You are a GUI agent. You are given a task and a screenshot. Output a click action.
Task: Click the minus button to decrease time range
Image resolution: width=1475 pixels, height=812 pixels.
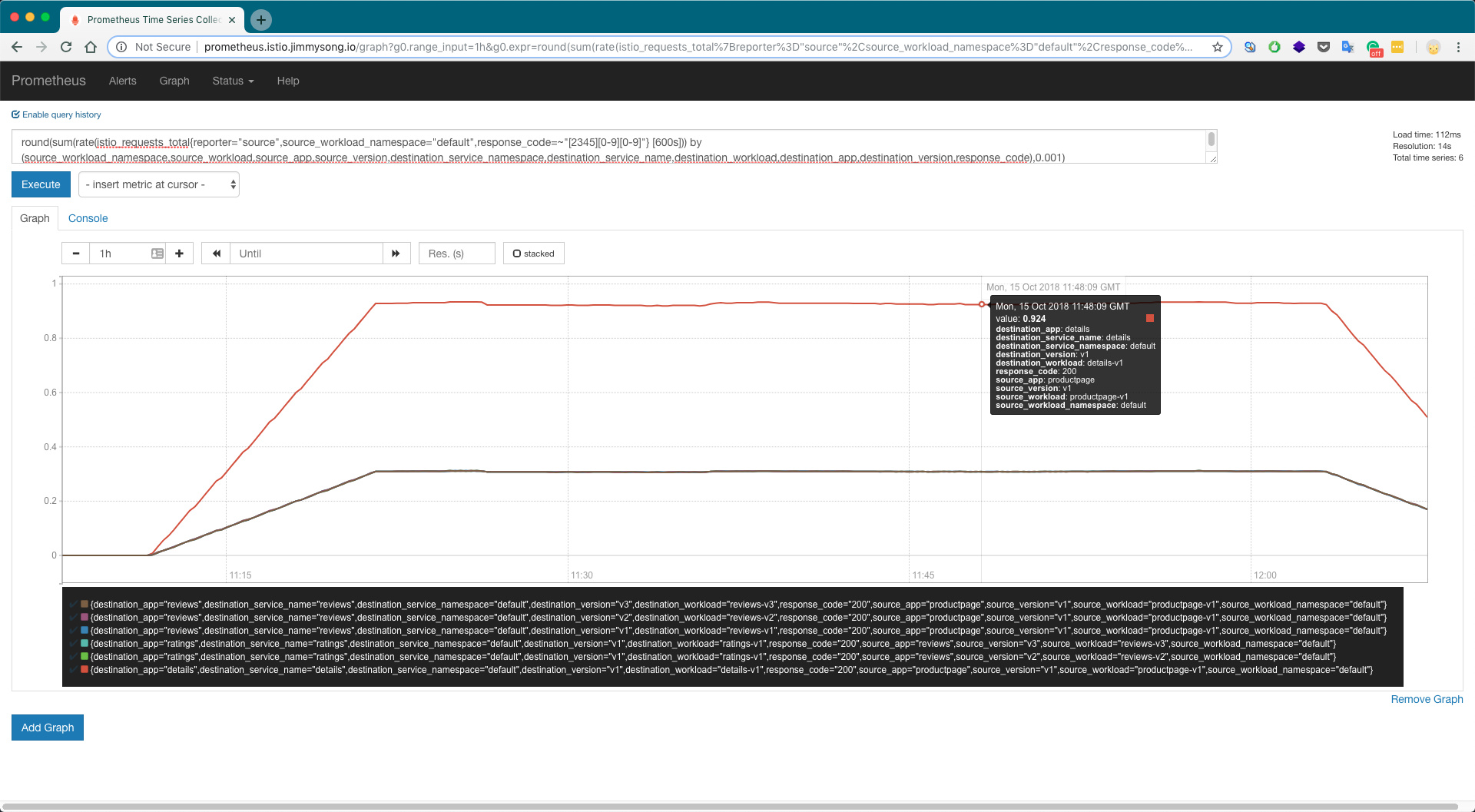tap(76, 254)
